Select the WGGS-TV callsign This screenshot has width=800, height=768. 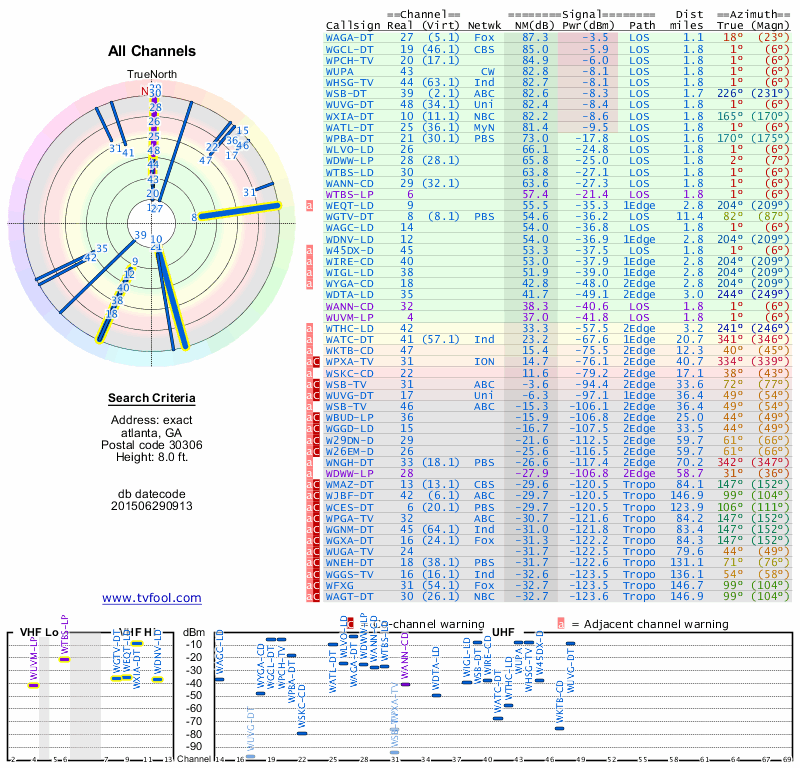tap(349, 574)
